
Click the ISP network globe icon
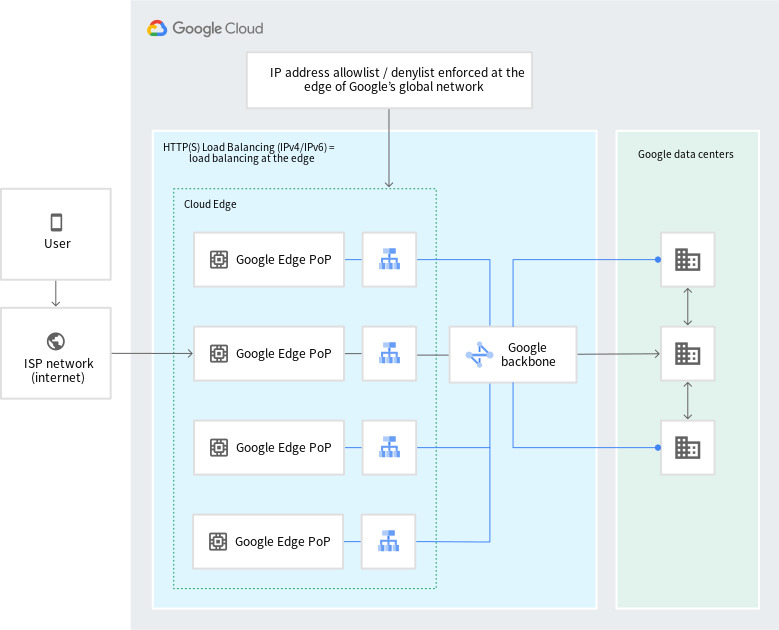pos(56,341)
